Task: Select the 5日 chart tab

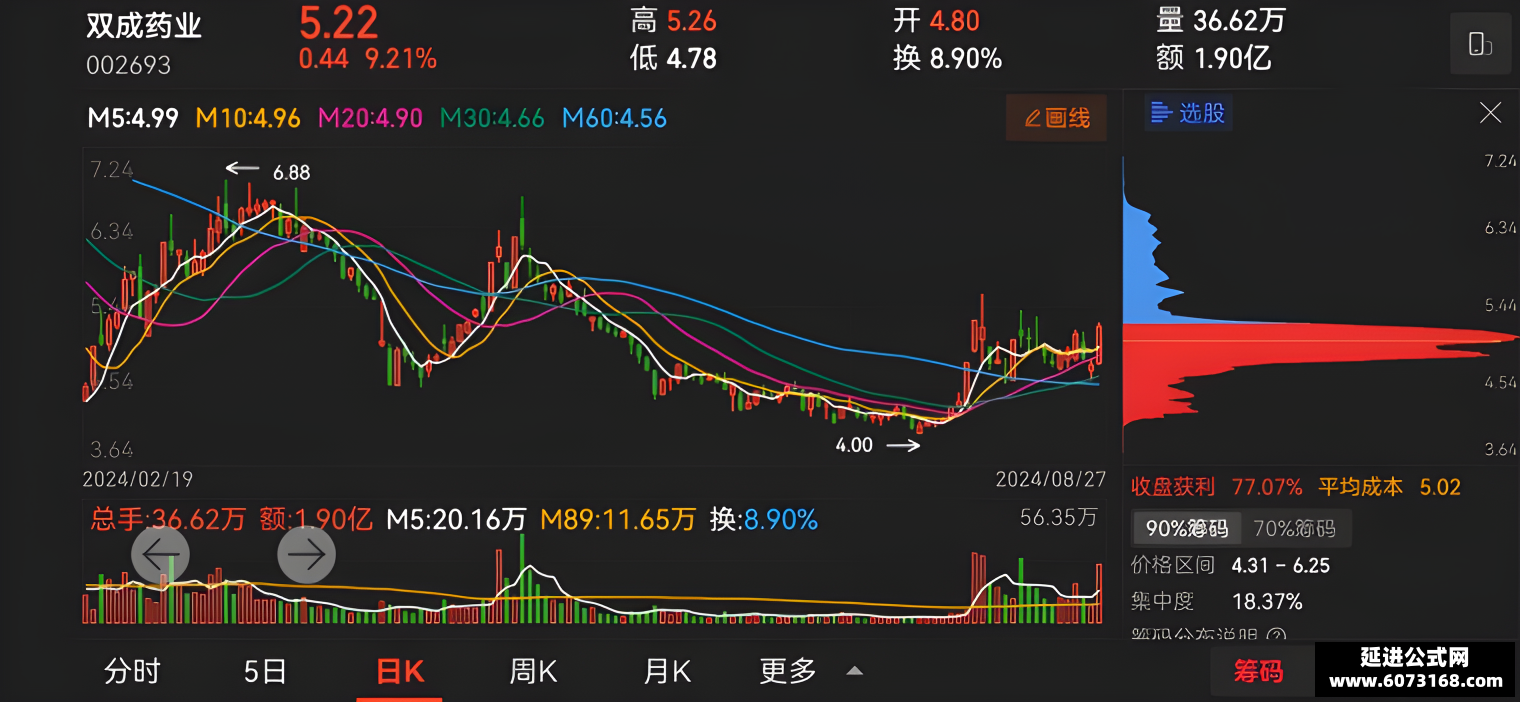Action: click(x=265, y=671)
